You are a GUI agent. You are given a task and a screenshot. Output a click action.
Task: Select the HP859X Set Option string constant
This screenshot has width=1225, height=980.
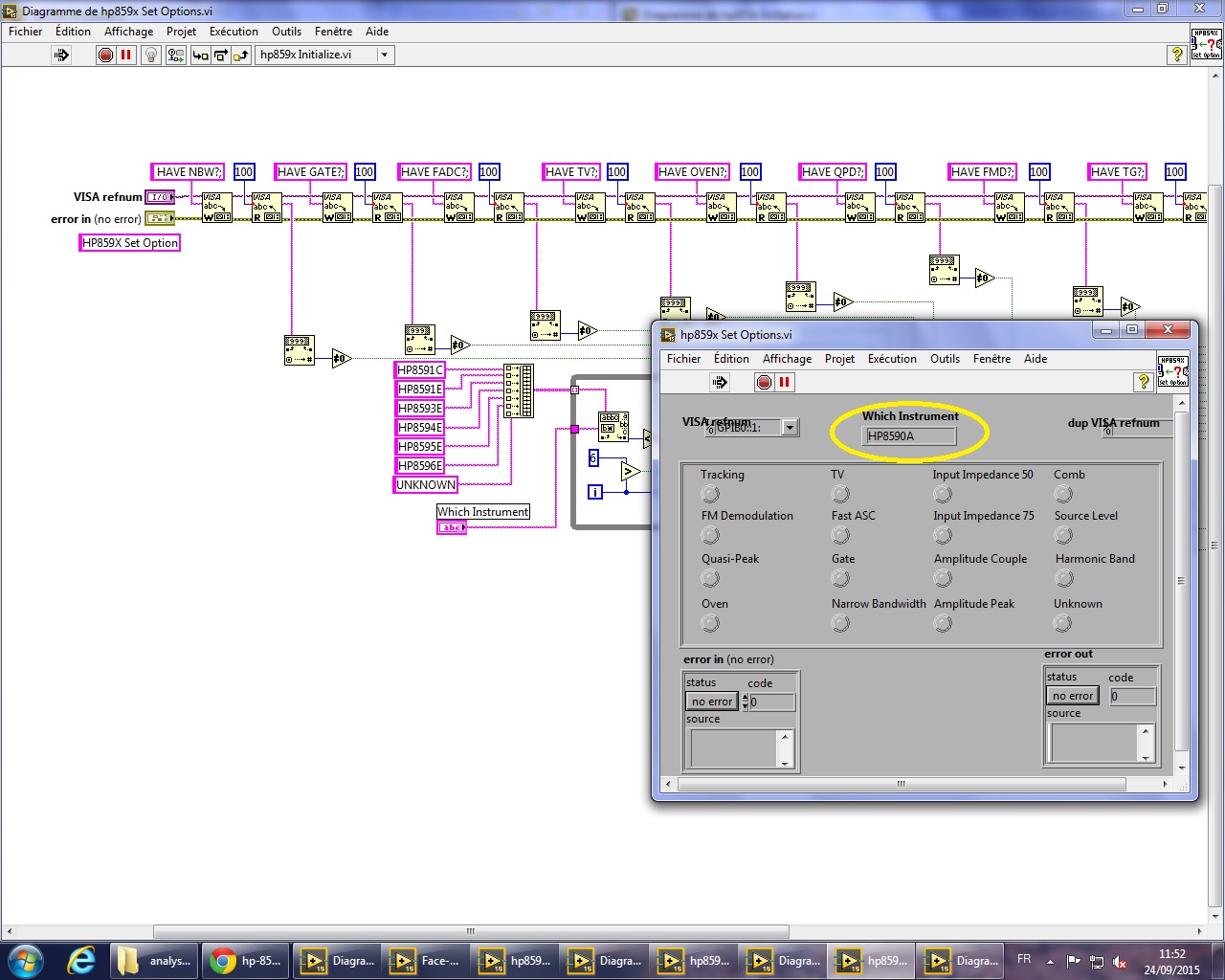pos(130,243)
